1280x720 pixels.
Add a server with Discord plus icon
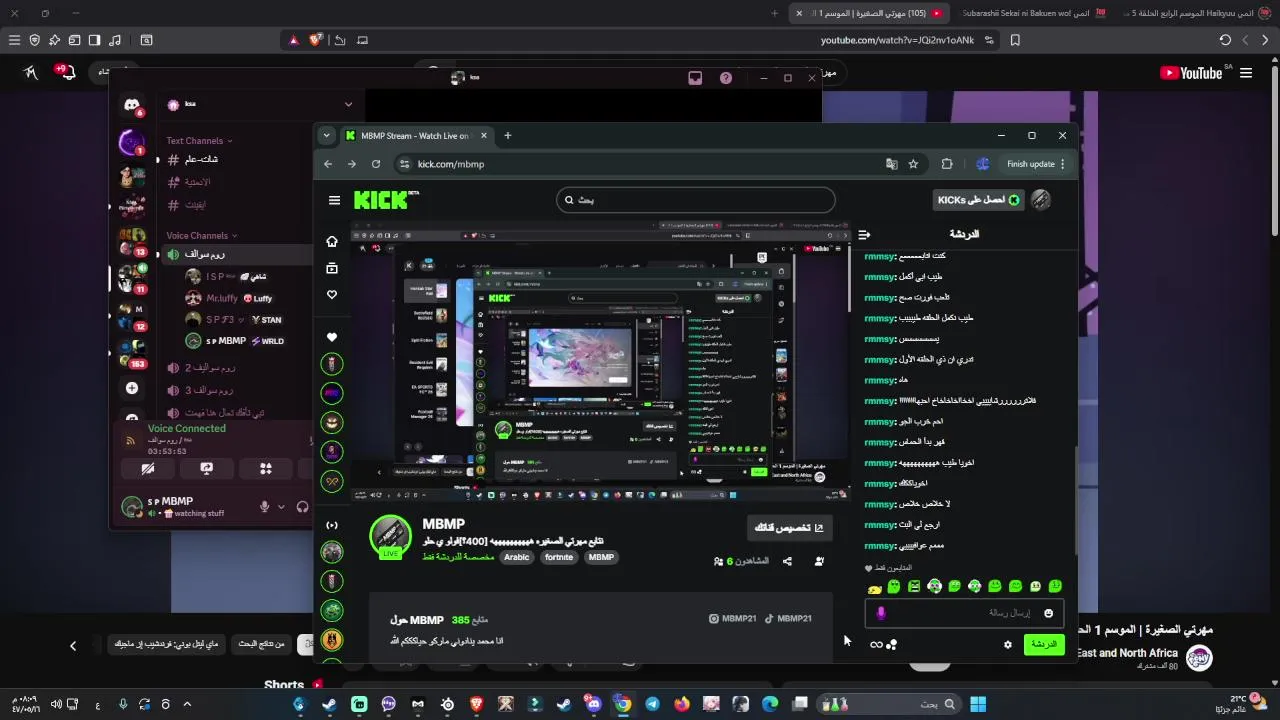132,388
